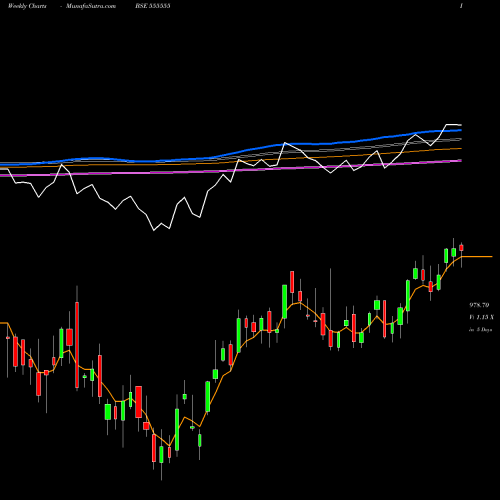500x500 pixels.
Task: Click the 'BSE 535535' symbol label
Action: pos(153,6)
